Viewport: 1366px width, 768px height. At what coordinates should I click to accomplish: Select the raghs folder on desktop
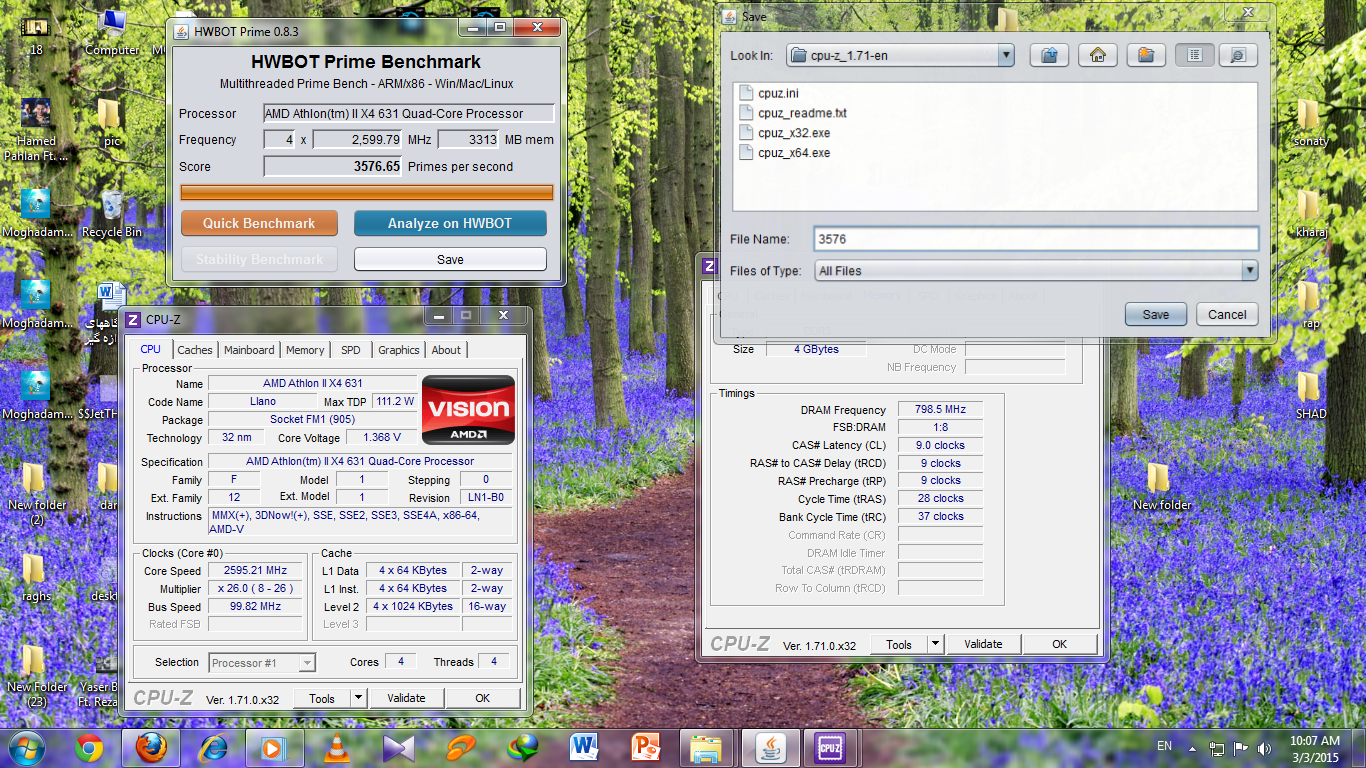tap(35, 577)
